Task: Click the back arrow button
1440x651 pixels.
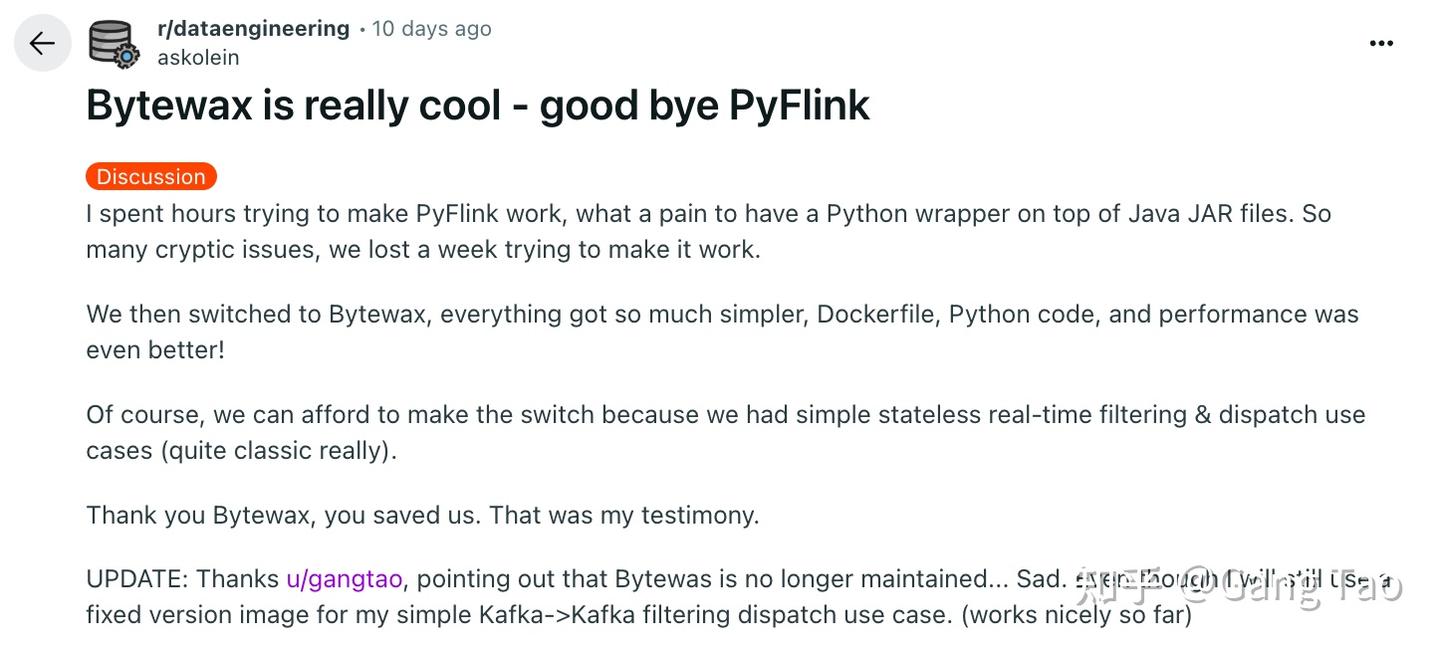Action: [42, 43]
